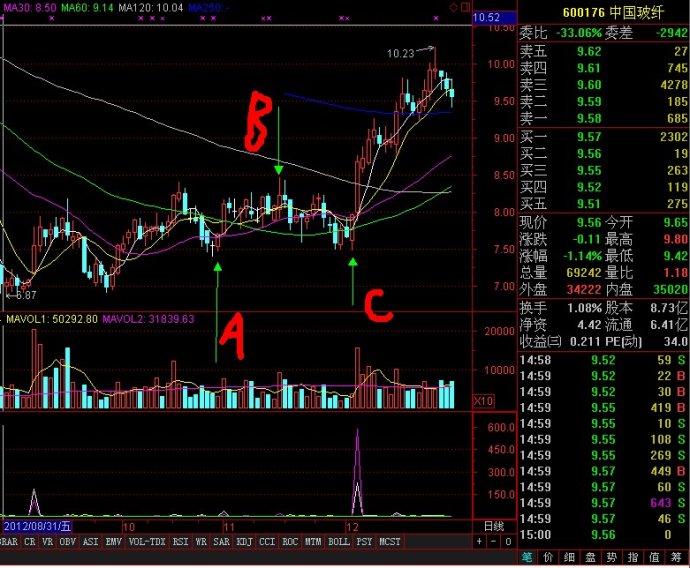Click the stock title 600176 中国玻纤
The height and width of the screenshot is (568, 690).
point(613,12)
